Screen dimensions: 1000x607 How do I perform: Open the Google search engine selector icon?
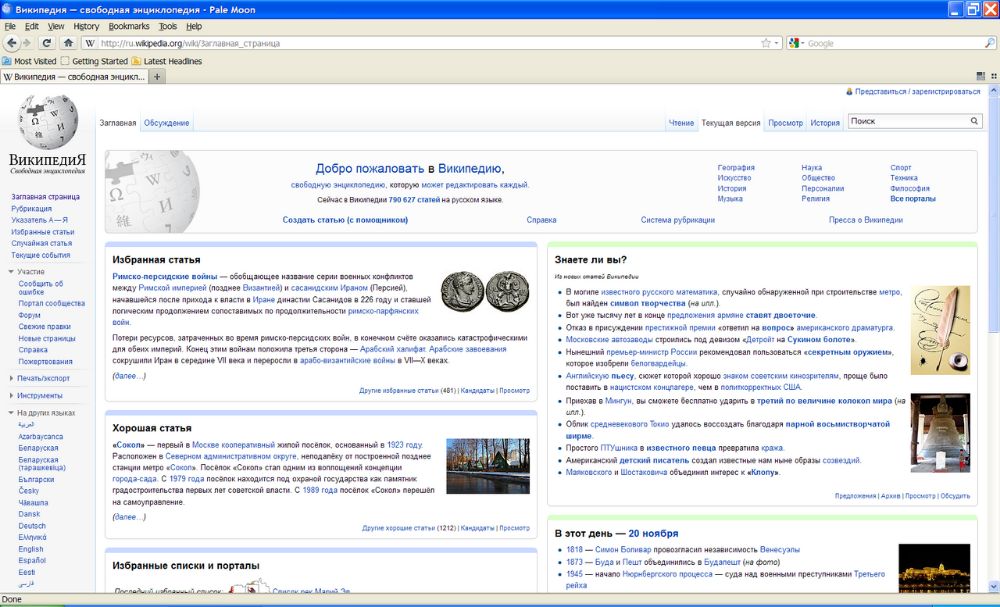point(794,43)
